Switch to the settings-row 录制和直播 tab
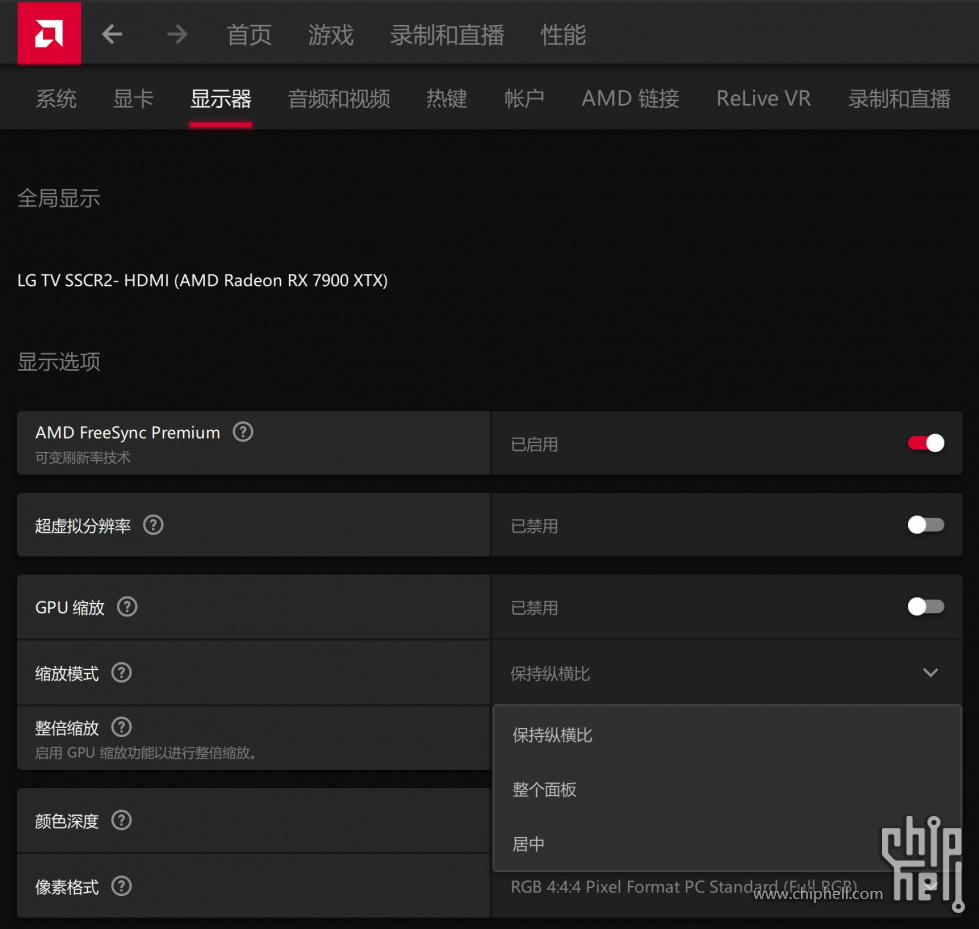The width and height of the screenshot is (979, 929). (x=900, y=99)
